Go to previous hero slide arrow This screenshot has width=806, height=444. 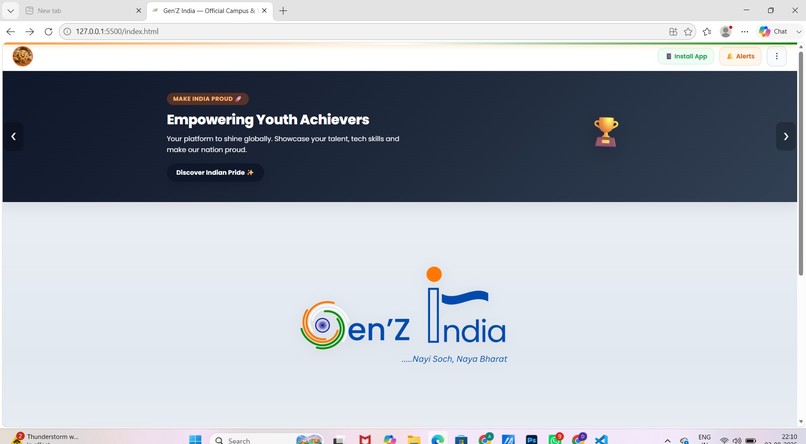click(13, 136)
